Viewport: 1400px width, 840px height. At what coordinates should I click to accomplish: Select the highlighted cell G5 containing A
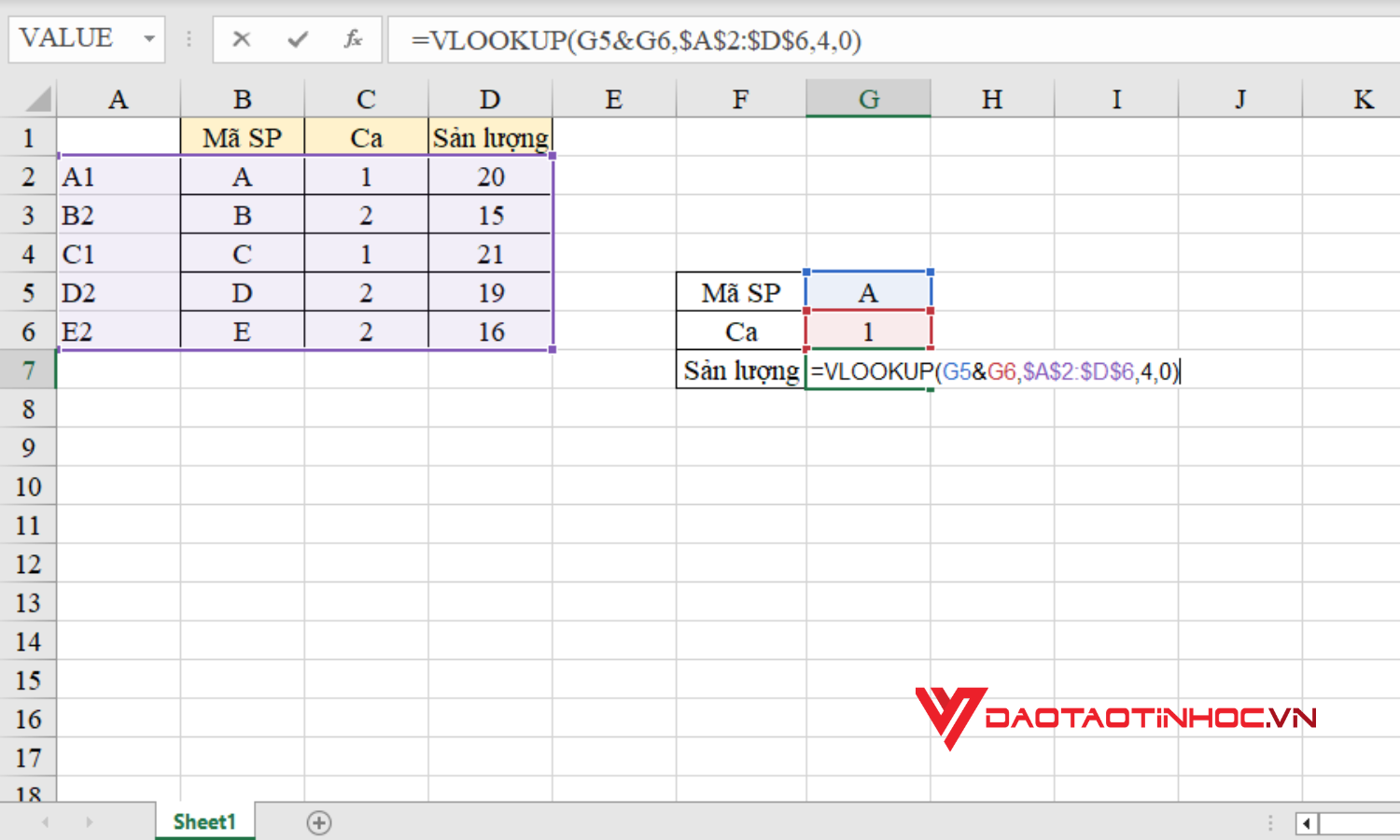(x=868, y=292)
